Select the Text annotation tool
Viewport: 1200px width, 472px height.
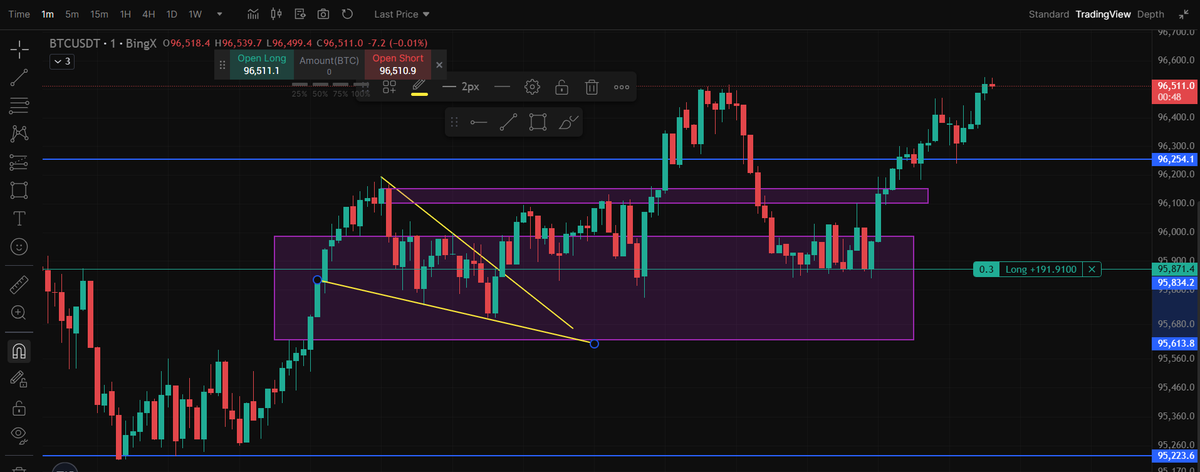click(19, 217)
